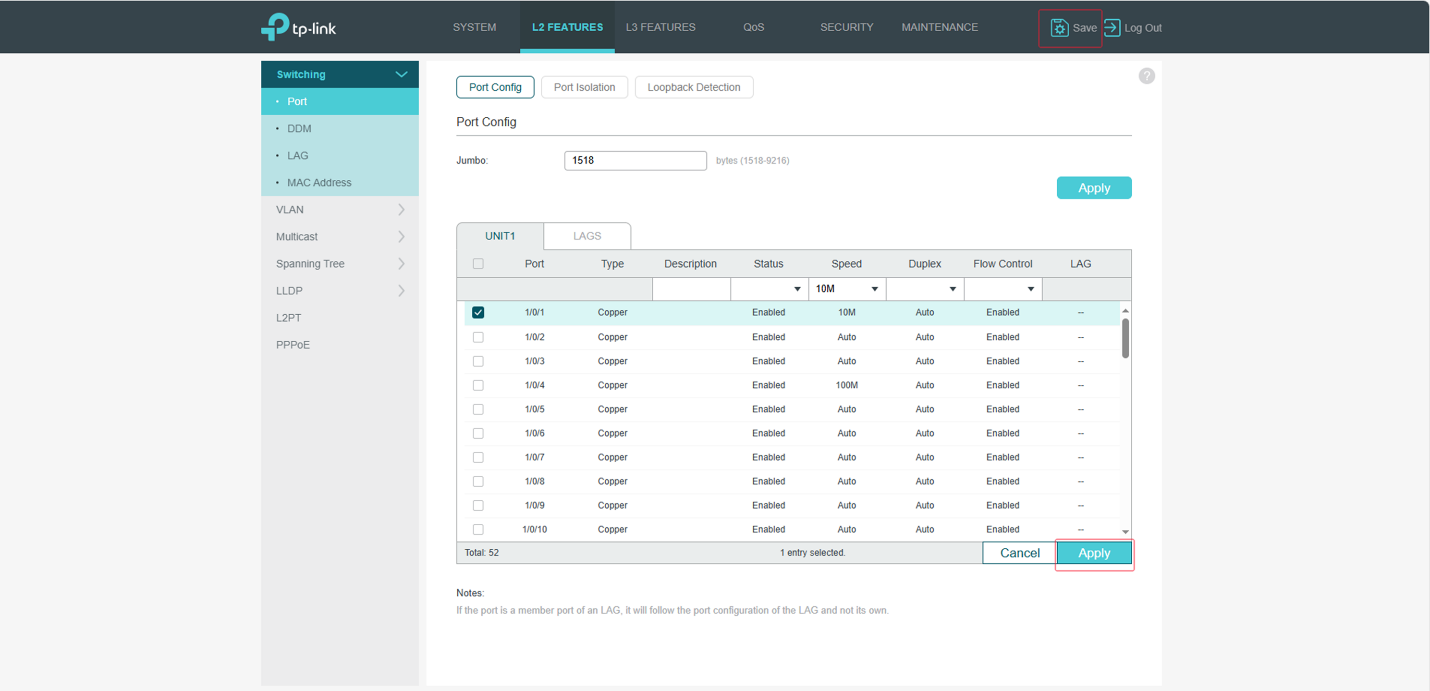
Task: Click the Save configuration icon
Action: click(1060, 28)
